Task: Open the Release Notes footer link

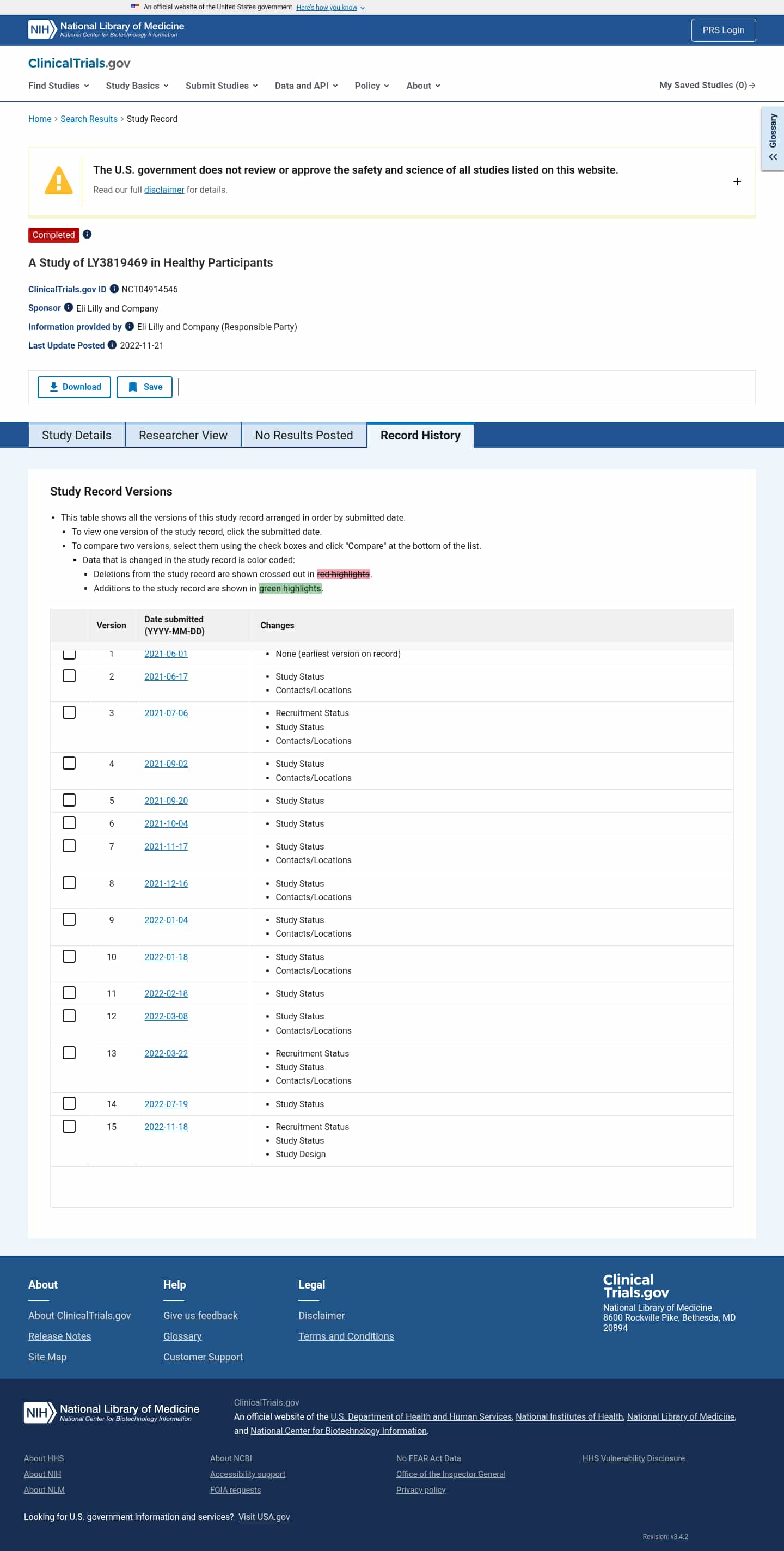Action: [59, 1336]
